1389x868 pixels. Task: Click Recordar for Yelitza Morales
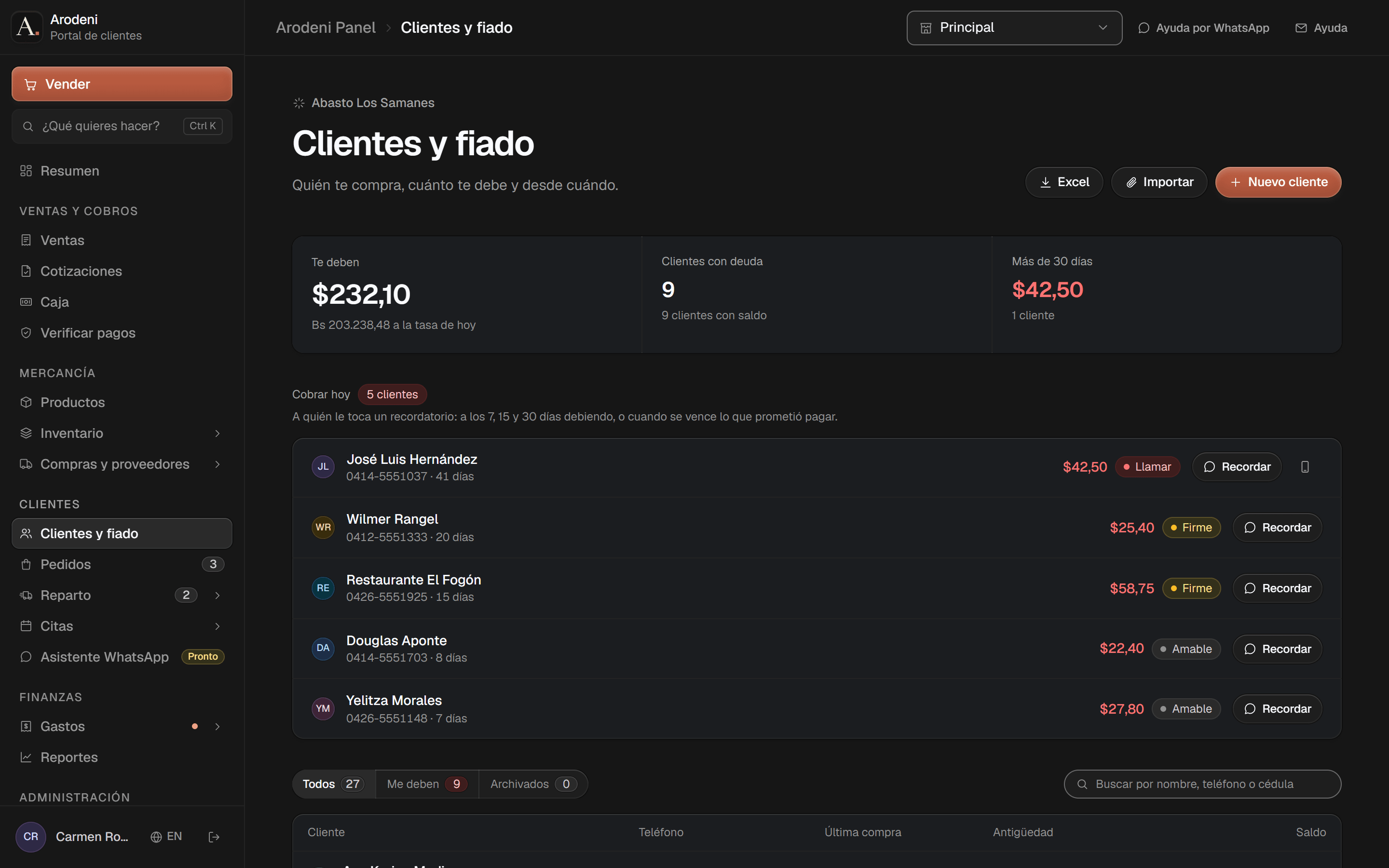(x=1277, y=709)
